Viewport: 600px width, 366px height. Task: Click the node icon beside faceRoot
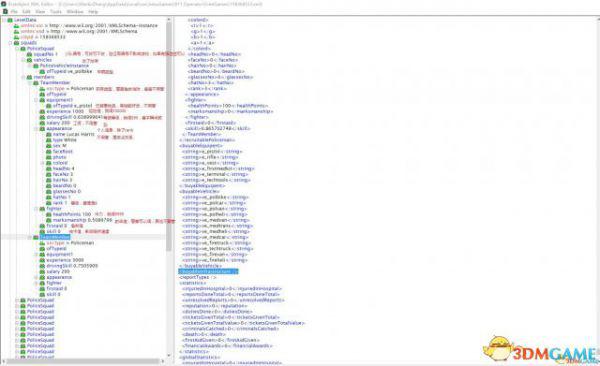coord(49,152)
